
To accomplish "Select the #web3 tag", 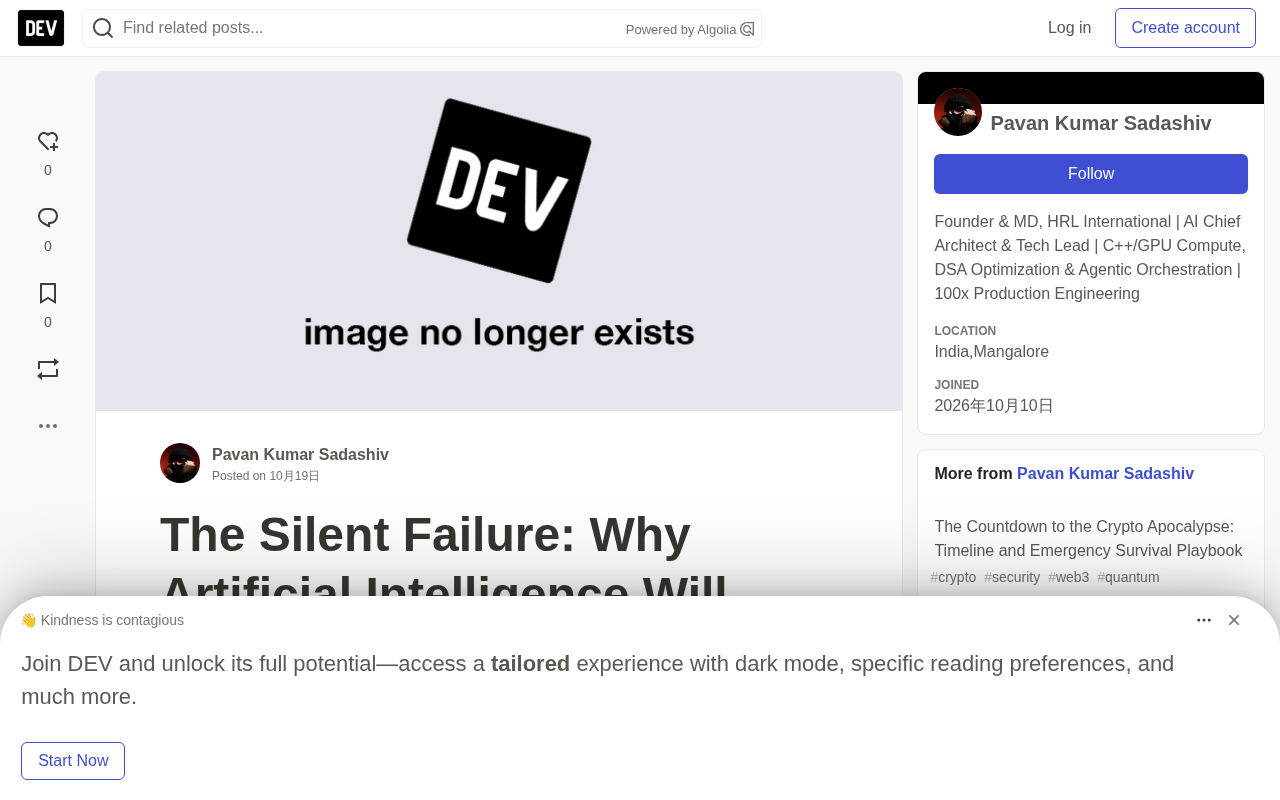I will point(1069,577).
